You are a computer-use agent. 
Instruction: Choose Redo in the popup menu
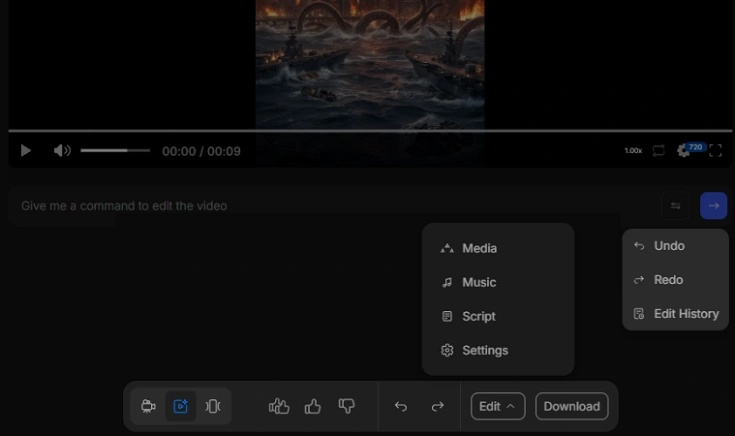tap(675, 280)
